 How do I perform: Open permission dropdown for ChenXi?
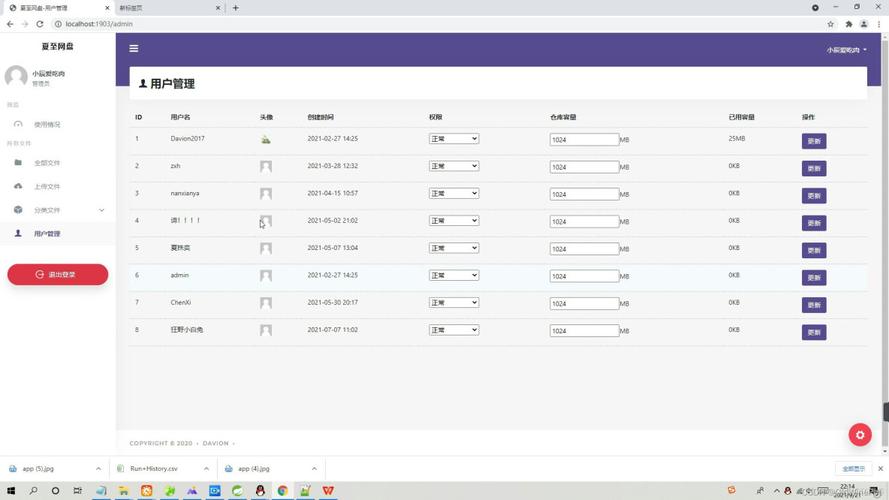pyautogui.click(x=454, y=302)
